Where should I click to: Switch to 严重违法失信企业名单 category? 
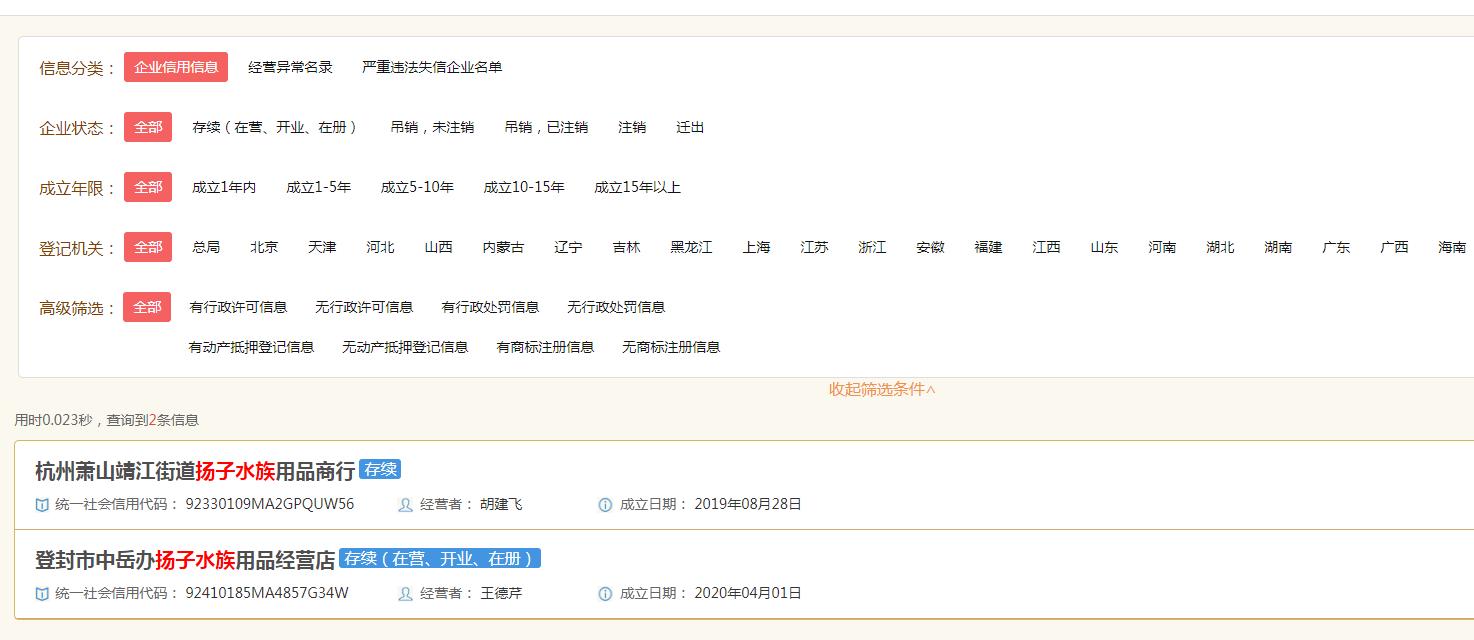click(x=428, y=67)
